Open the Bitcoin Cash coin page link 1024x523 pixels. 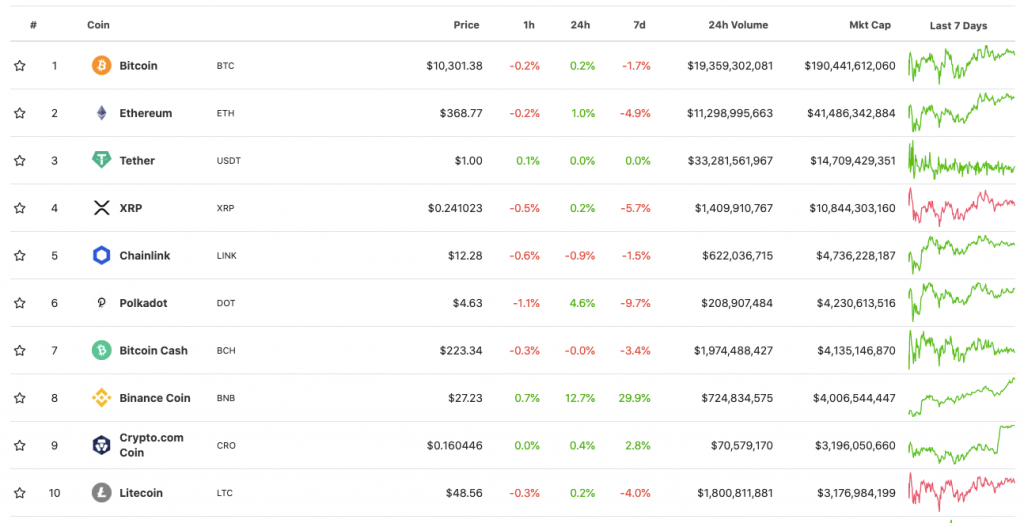(153, 351)
